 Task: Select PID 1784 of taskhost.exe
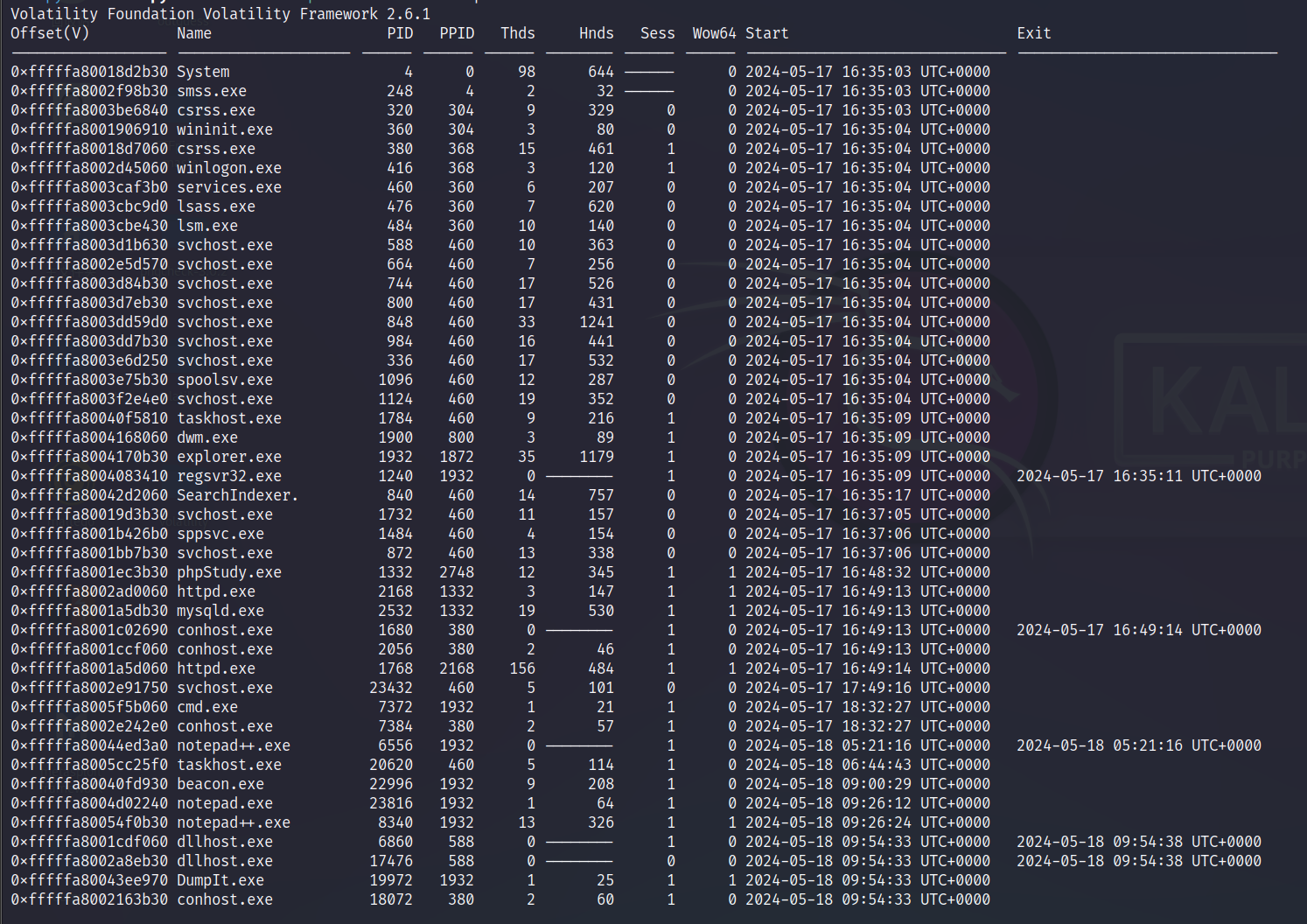click(395, 418)
